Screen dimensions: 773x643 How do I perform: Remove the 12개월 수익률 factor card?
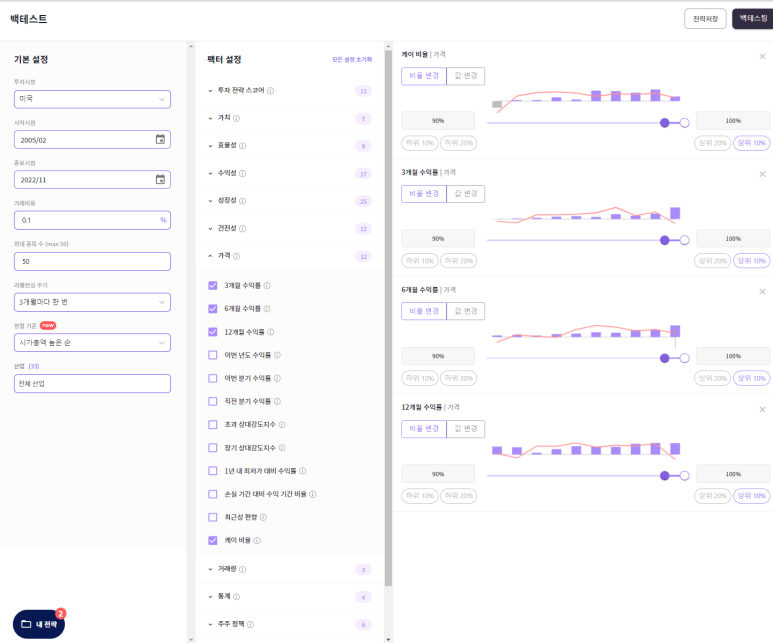point(762,409)
